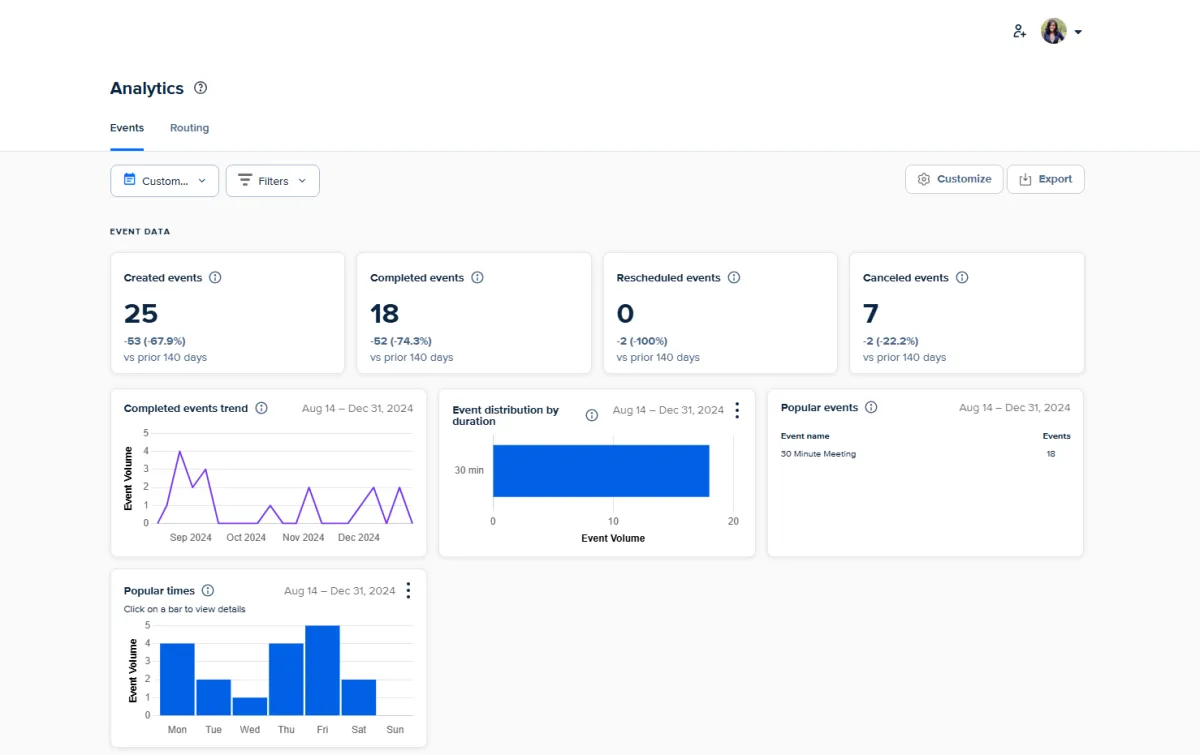1200x755 pixels.
Task: Click the gear icon on Customize
Action: pyautogui.click(x=924, y=179)
